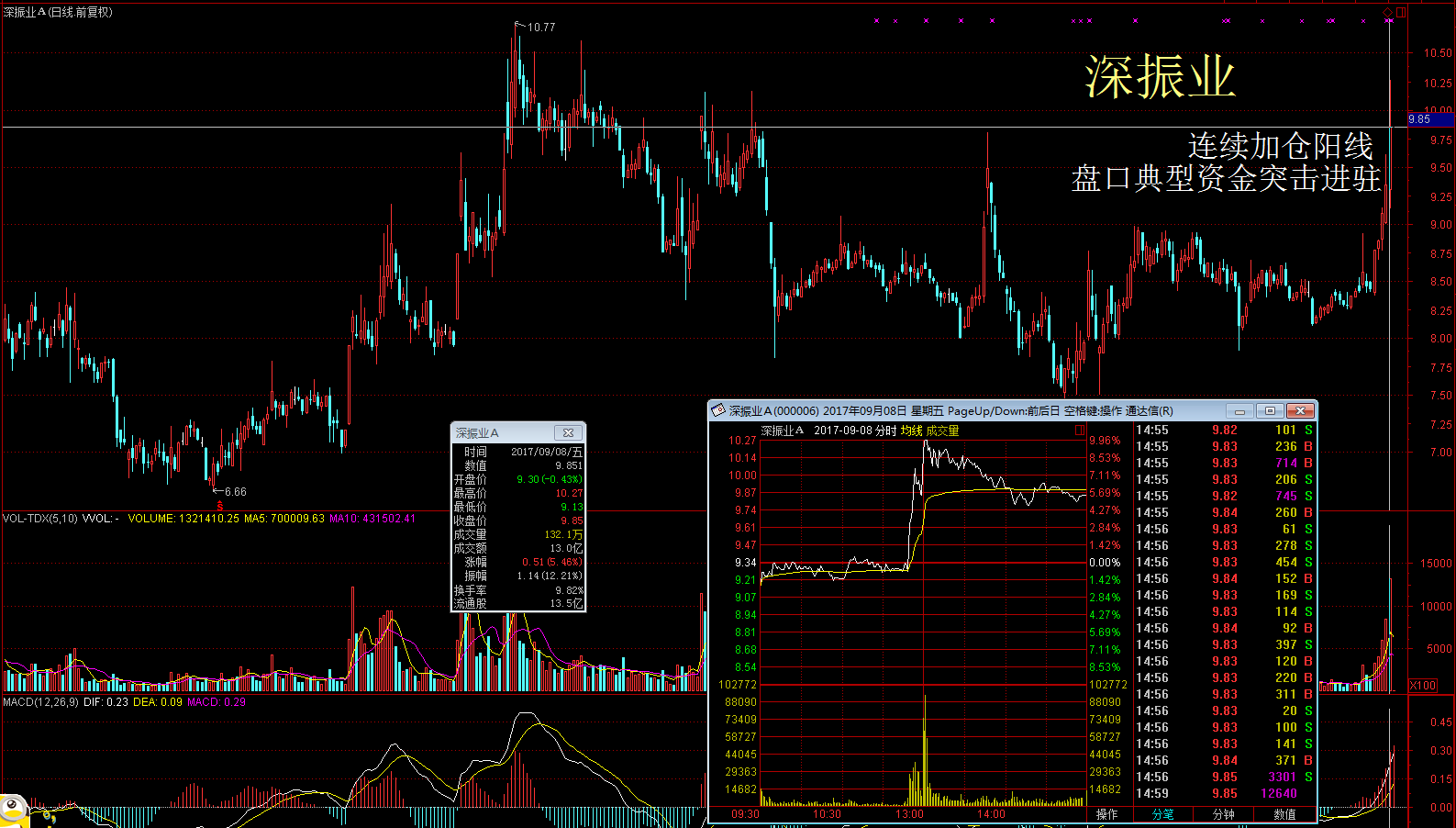1456x828 pixels.
Task: Minimize the intraday 分时 window
Action: [1239, 410]
